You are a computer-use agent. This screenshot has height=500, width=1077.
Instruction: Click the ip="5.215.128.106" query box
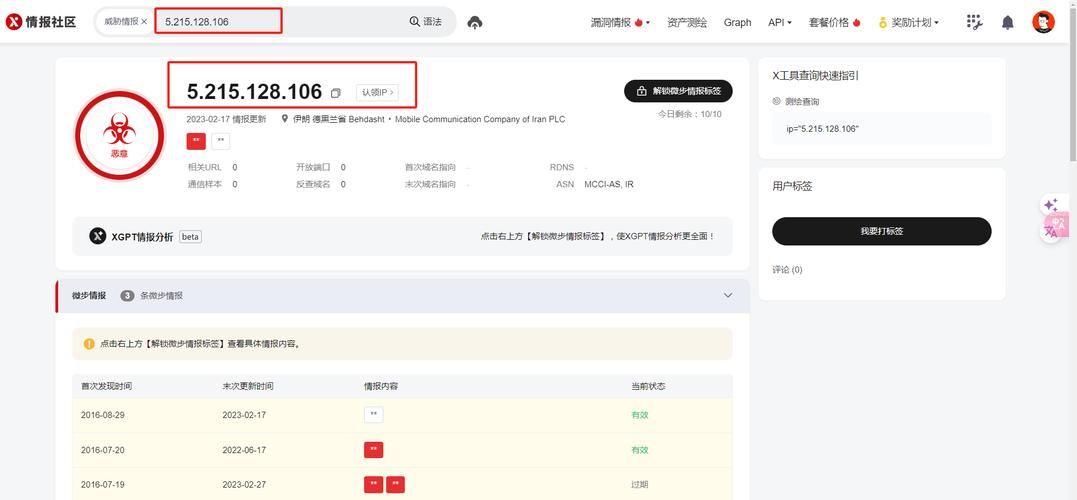(882, 128)
